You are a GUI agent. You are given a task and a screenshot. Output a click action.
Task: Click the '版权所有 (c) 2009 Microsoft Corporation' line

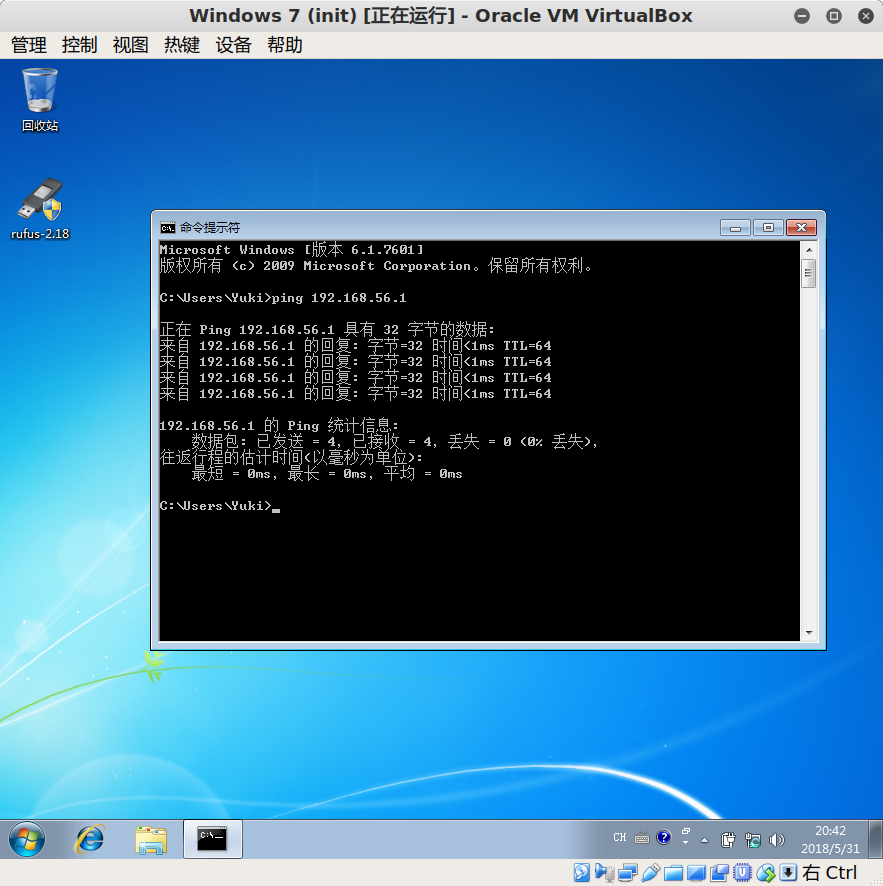[x=376, y=266]
